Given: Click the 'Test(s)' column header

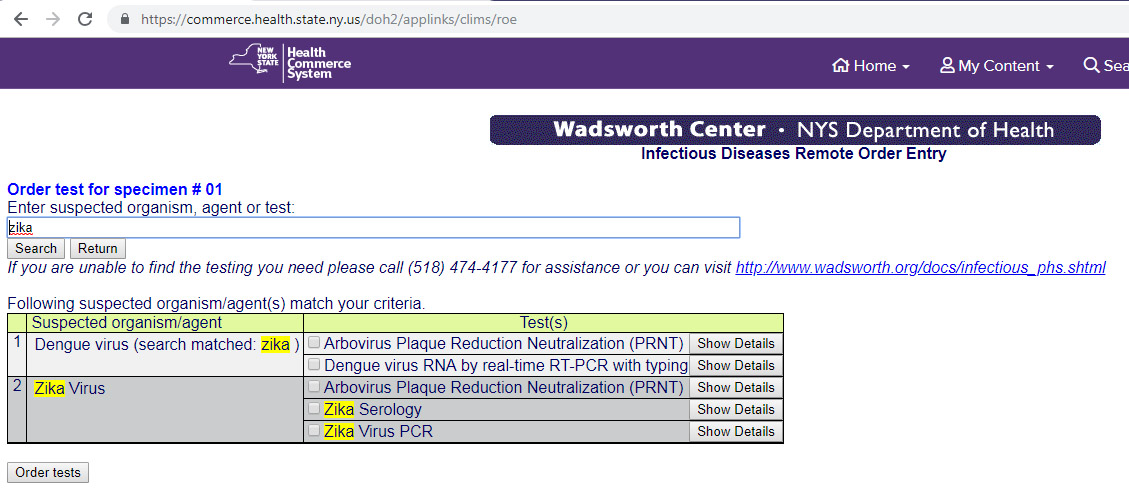Looking at the screenshot, I should coord(544,323).
